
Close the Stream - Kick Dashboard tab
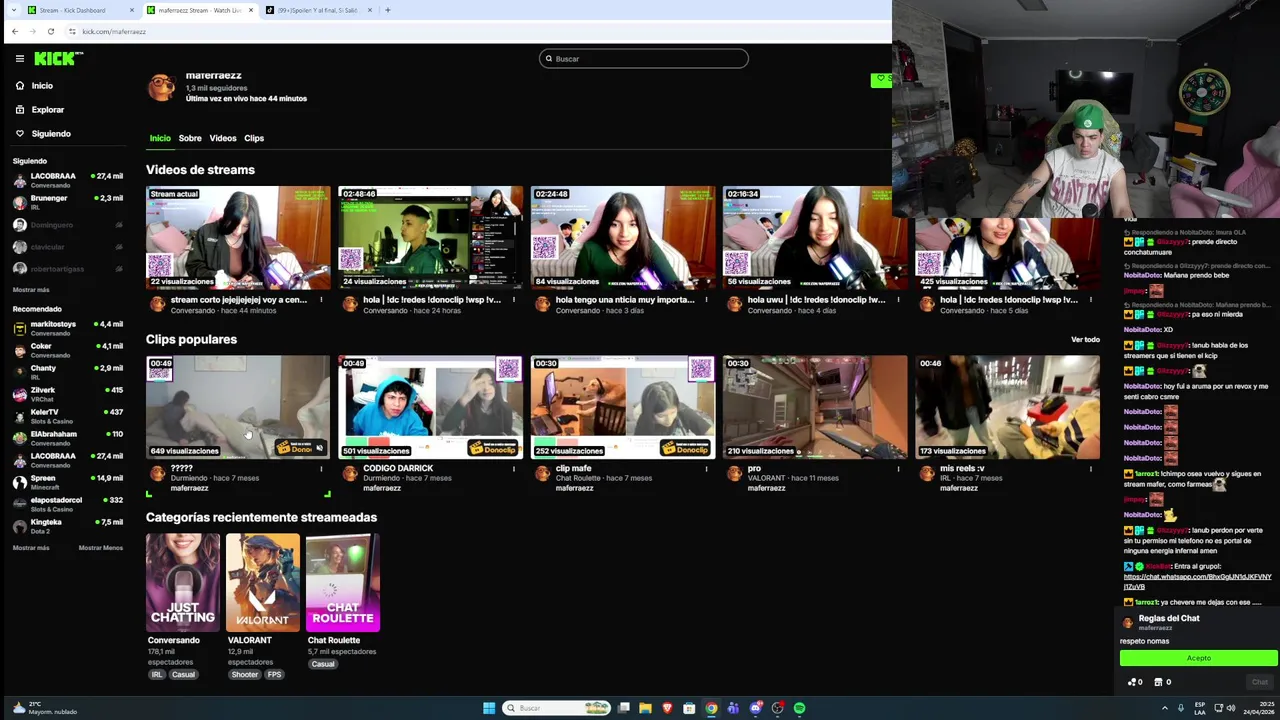pos(132,10)
